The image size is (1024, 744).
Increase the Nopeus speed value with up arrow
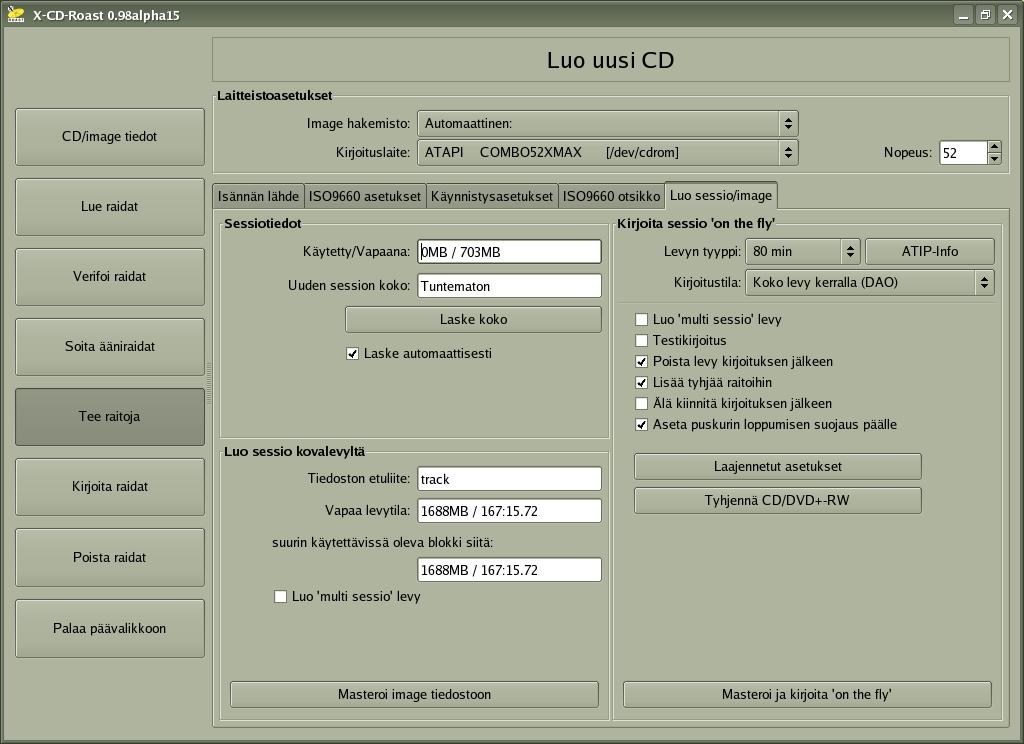(x=994, y=147)
